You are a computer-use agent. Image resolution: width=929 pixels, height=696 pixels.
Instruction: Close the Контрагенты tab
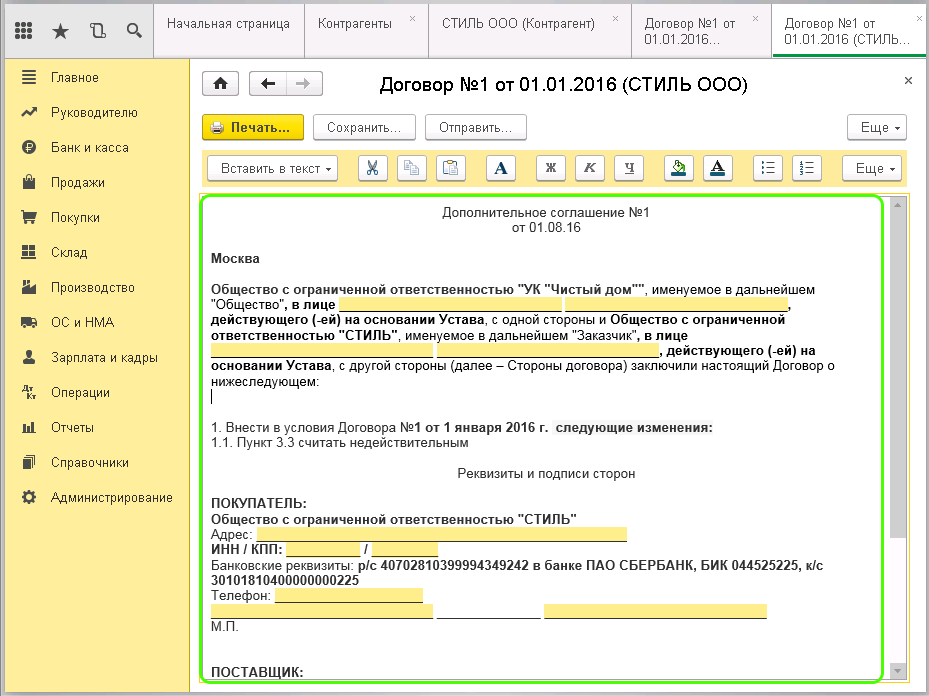412,19
